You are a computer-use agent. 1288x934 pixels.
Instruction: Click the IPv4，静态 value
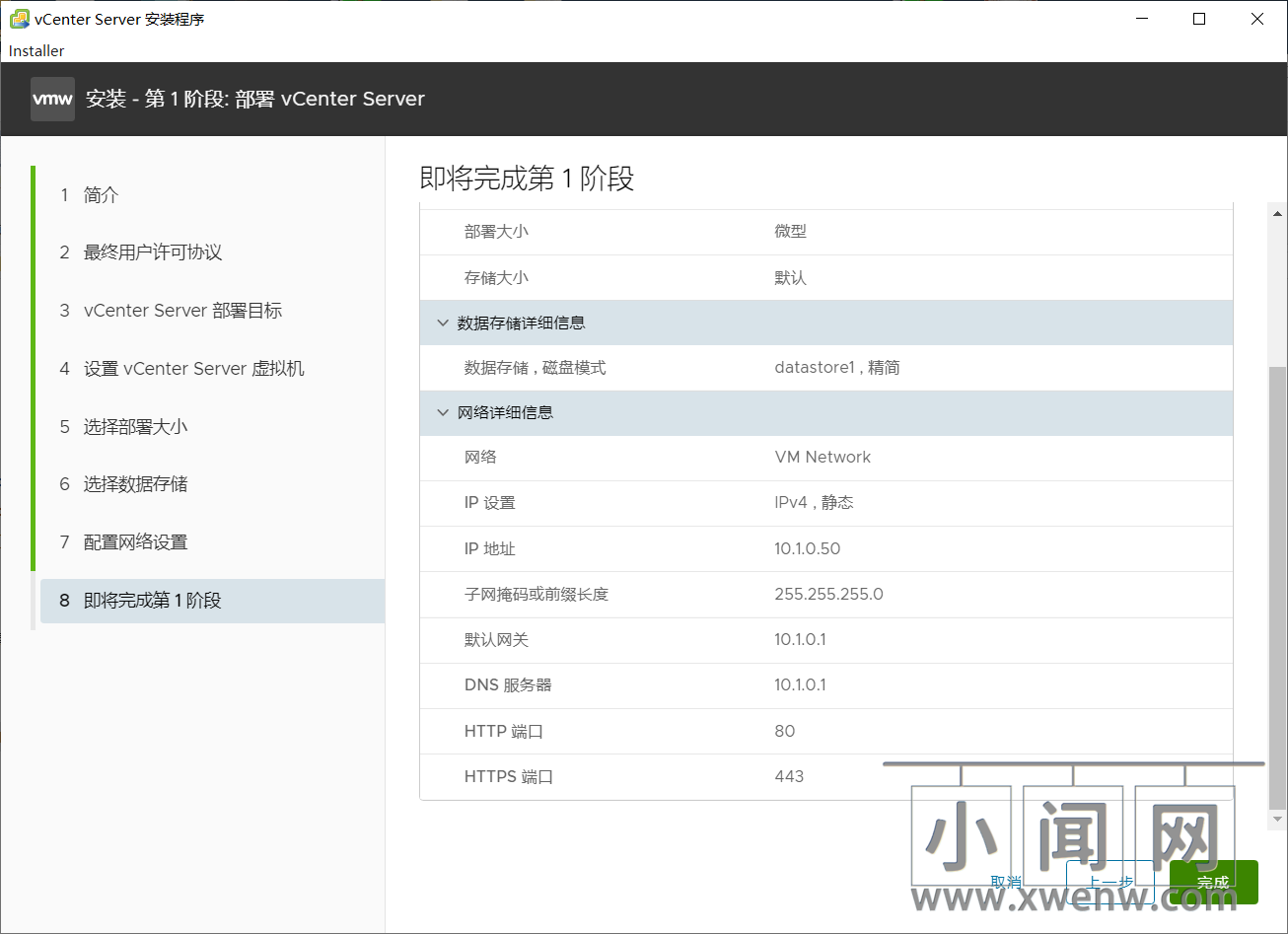pos(814,503)
